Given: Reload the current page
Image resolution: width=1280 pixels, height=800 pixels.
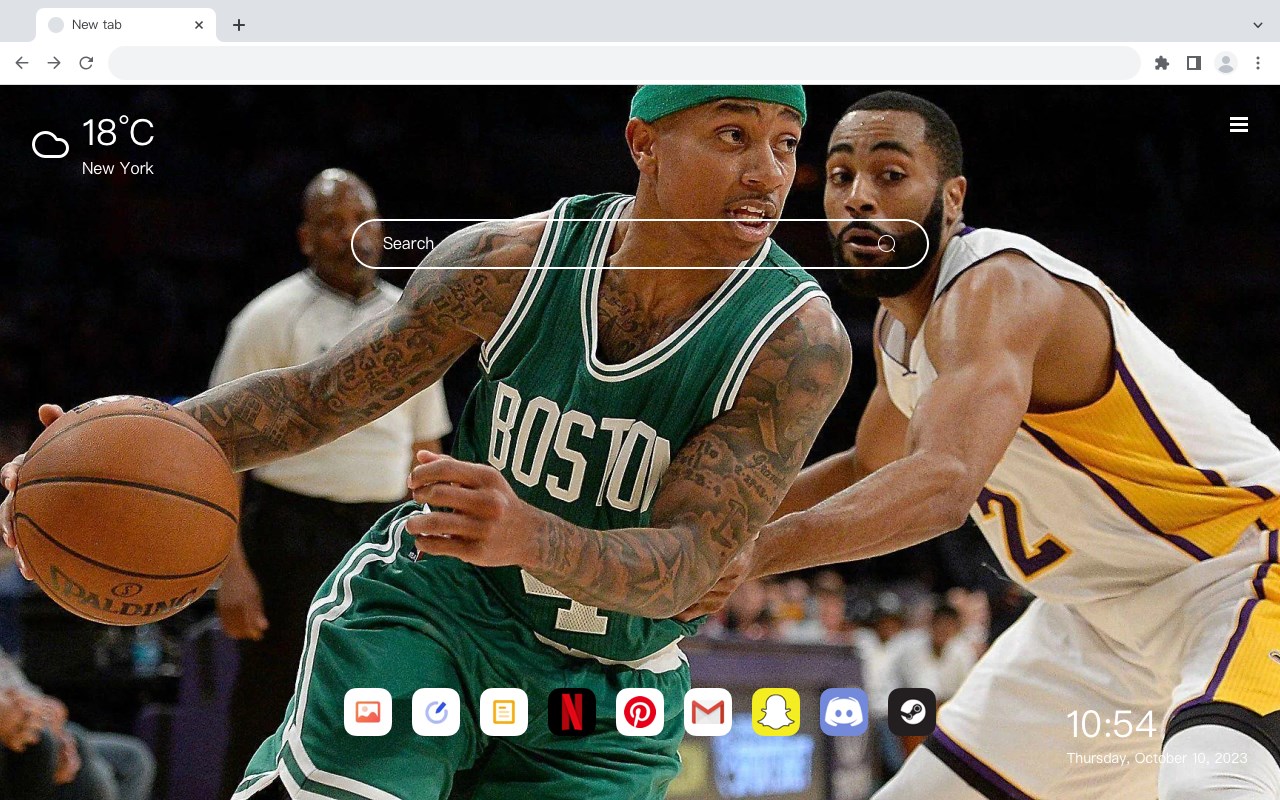Looking at the screenshot, I should [x=86, y=63].
